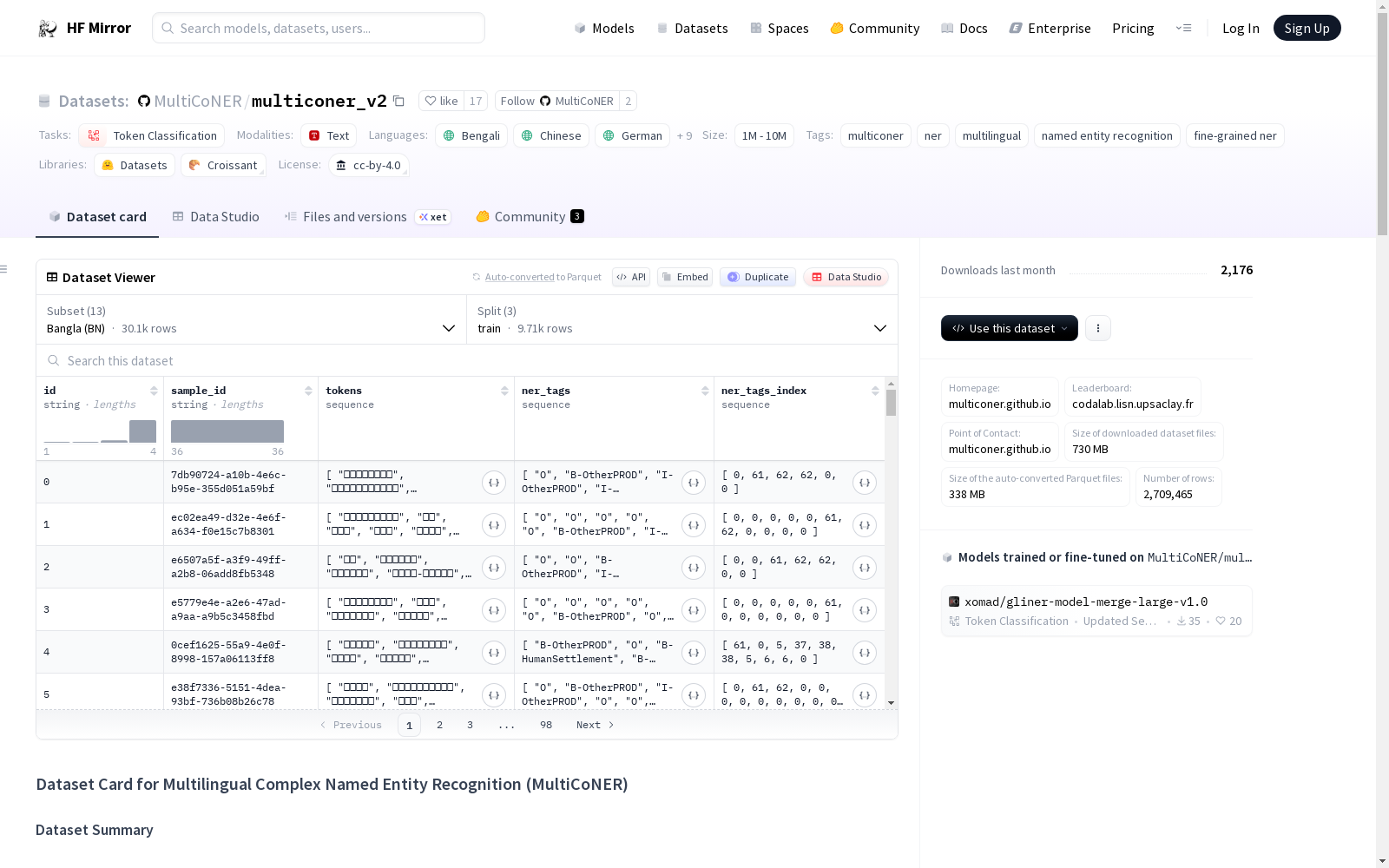Jump to page 98 of the viewer
This screenshot has width=1389, height=868.
(x=546, y=725)
